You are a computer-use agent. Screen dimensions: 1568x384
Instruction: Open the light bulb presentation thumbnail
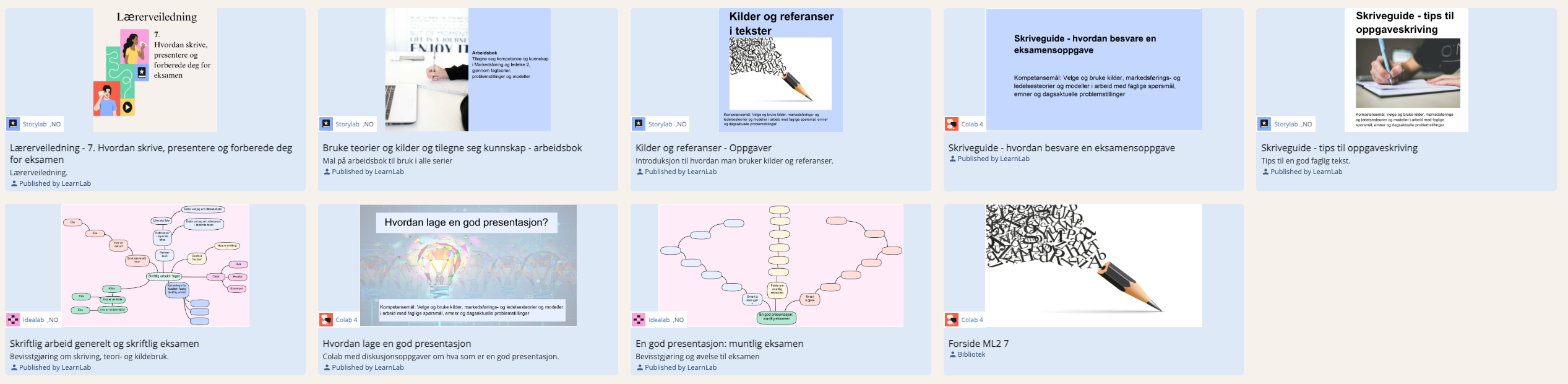[468, 265]
